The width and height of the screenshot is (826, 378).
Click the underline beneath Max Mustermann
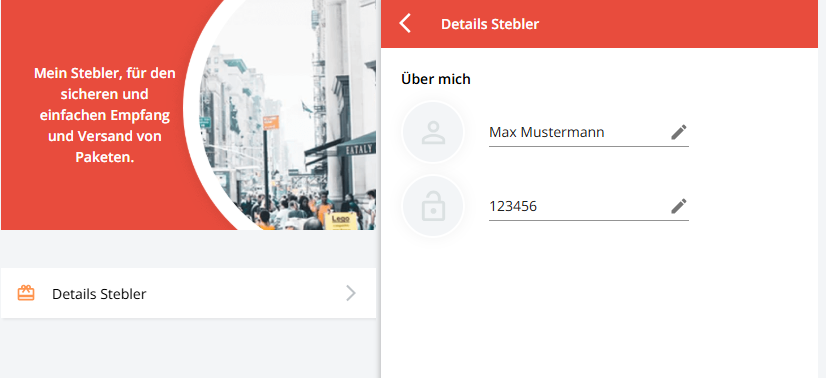[588, 146]
